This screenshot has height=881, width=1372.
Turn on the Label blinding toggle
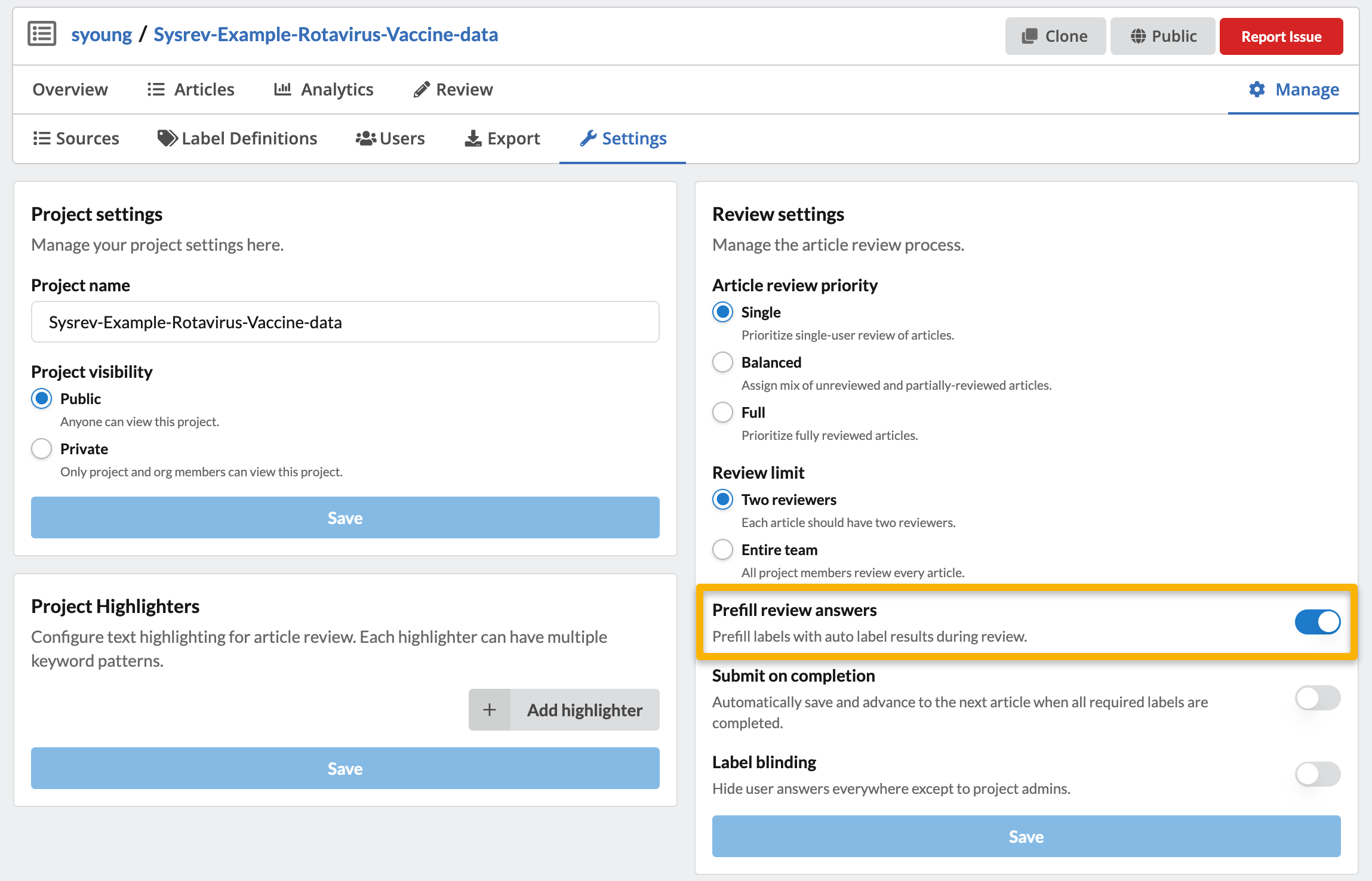pos(1317,774)
